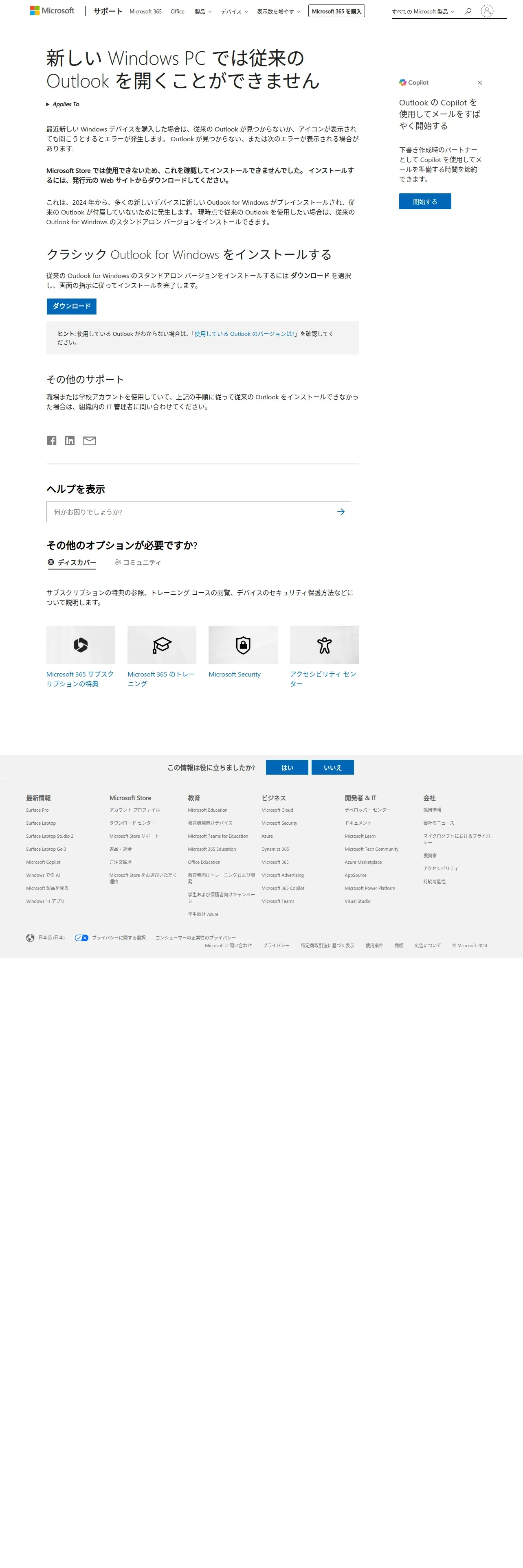The image size is (523, 1568).
Task: Open 採用情報 footer link
Action: (x=432, y=810)
